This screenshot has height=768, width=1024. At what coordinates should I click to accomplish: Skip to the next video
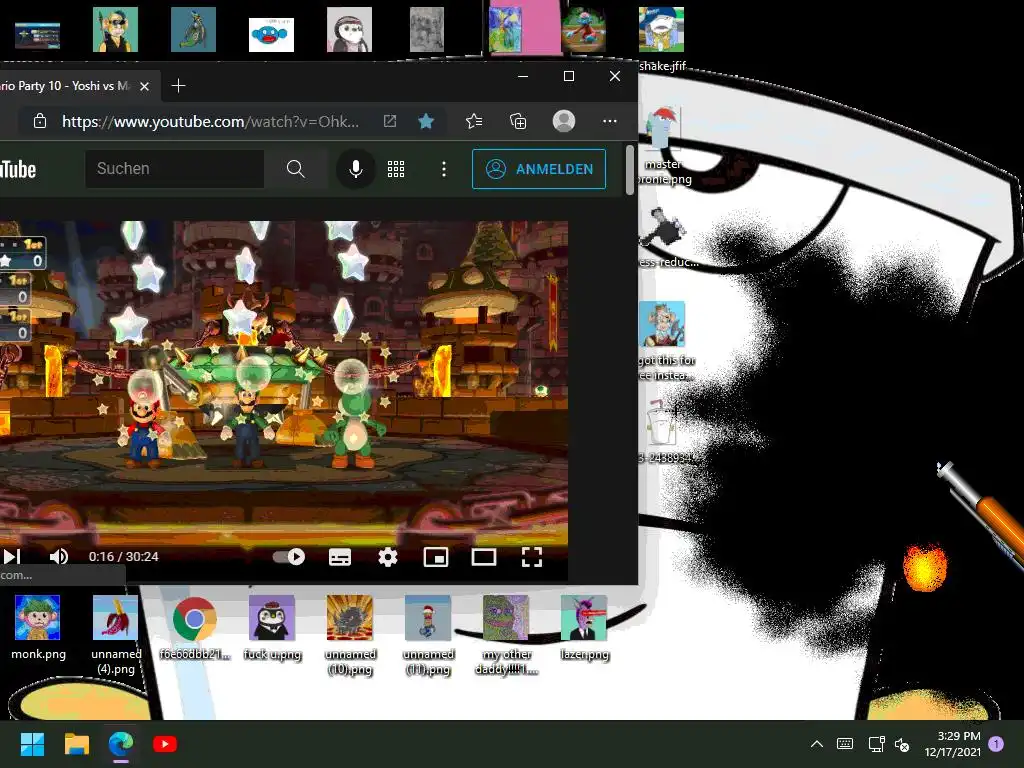[12, 556]
